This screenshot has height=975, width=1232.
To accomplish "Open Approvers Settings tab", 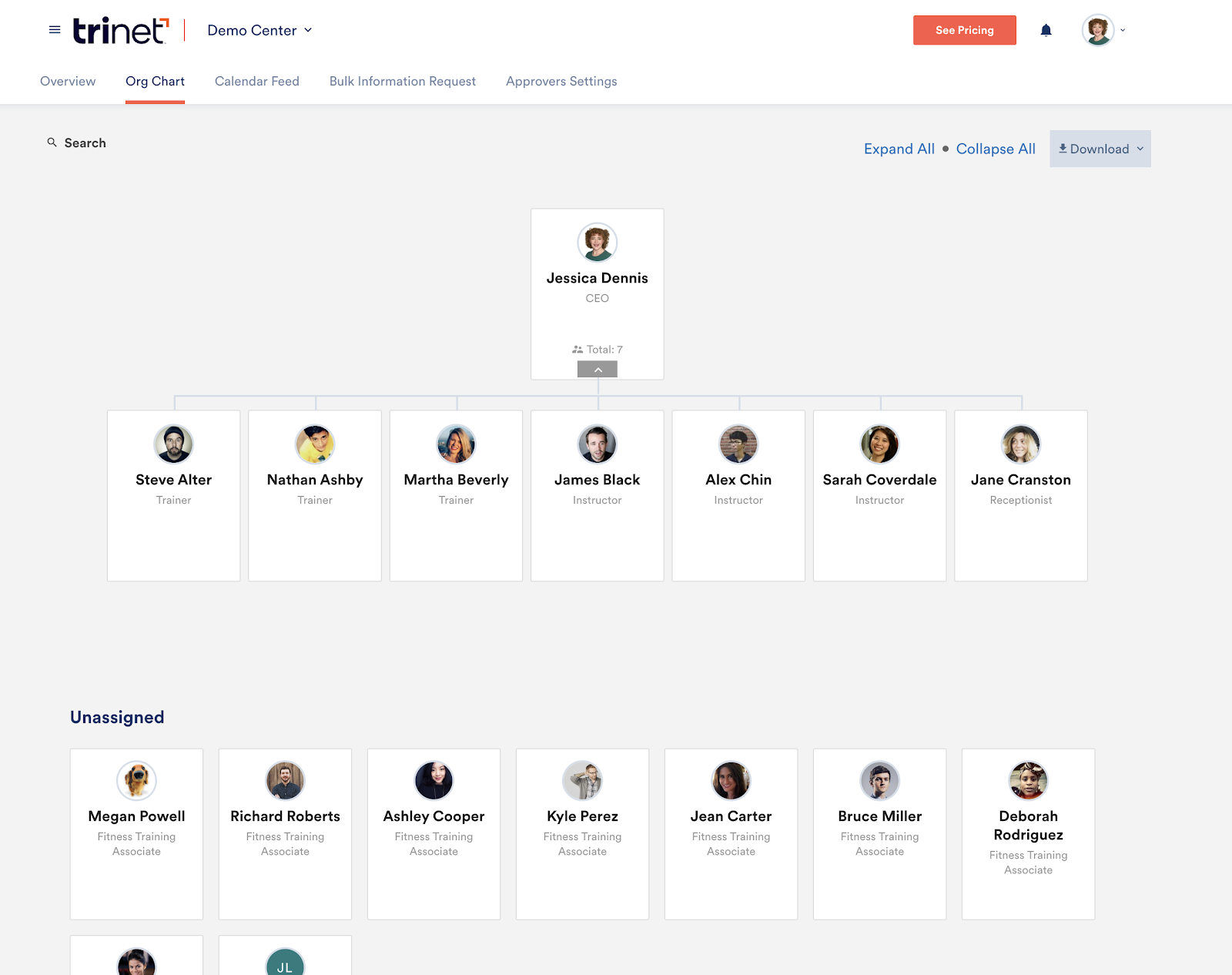I will pos(561,81).
